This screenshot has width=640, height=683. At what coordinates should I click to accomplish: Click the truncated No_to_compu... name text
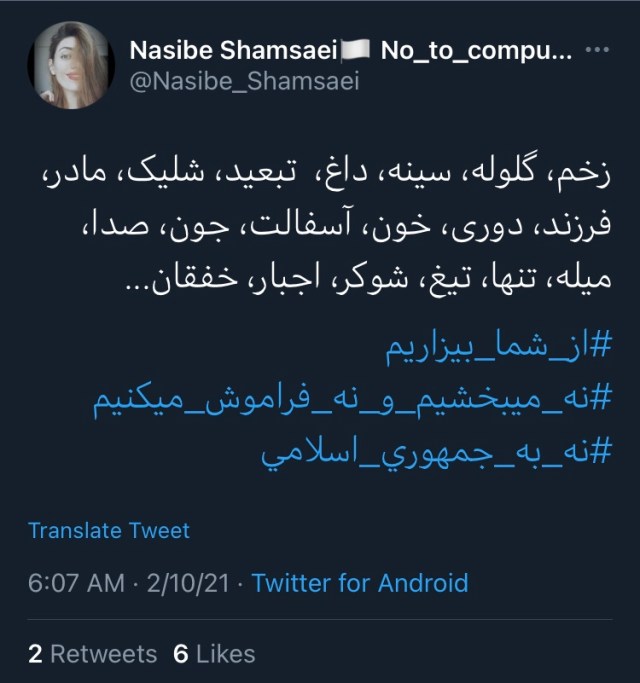(x=476, y=50)
